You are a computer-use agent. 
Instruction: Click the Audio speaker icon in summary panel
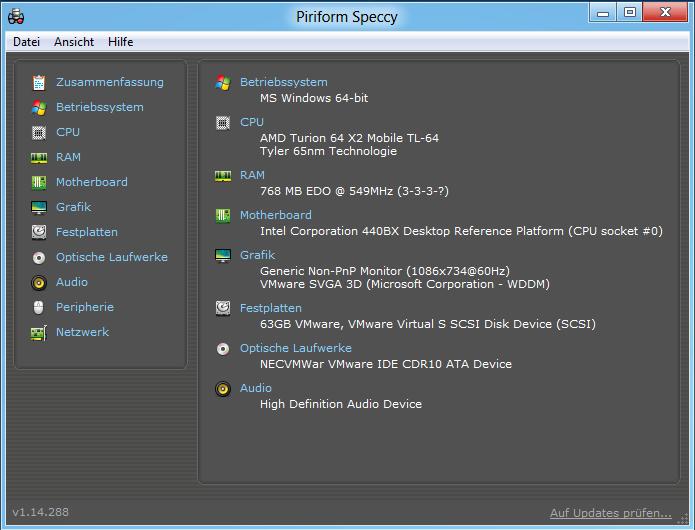click(x=223, y=389)
